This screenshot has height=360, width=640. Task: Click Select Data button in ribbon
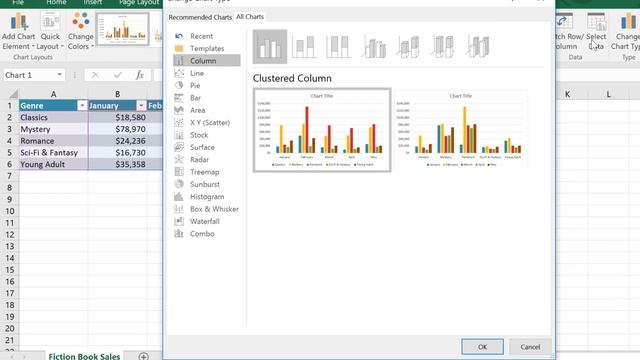[x=596, y=31]
